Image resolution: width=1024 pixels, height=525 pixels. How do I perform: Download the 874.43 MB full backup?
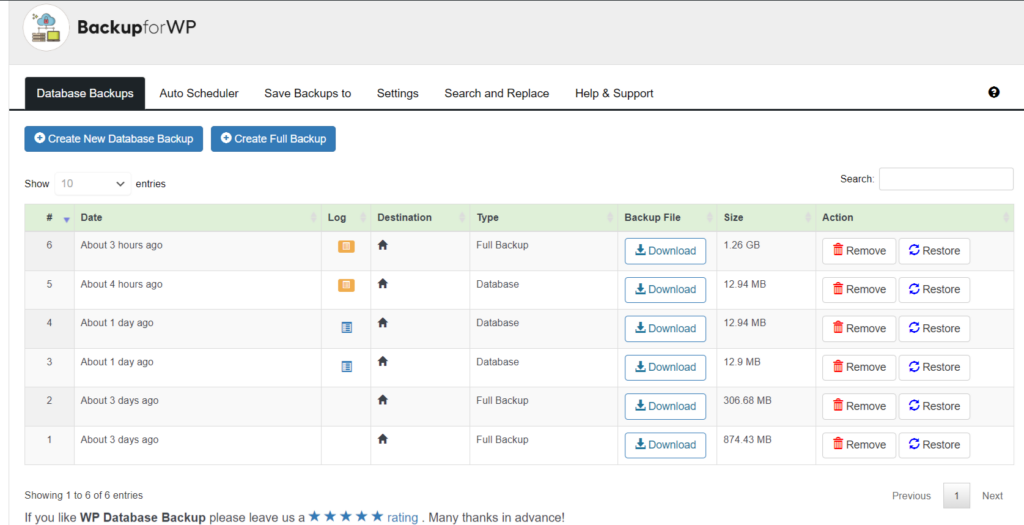[665, 445]
